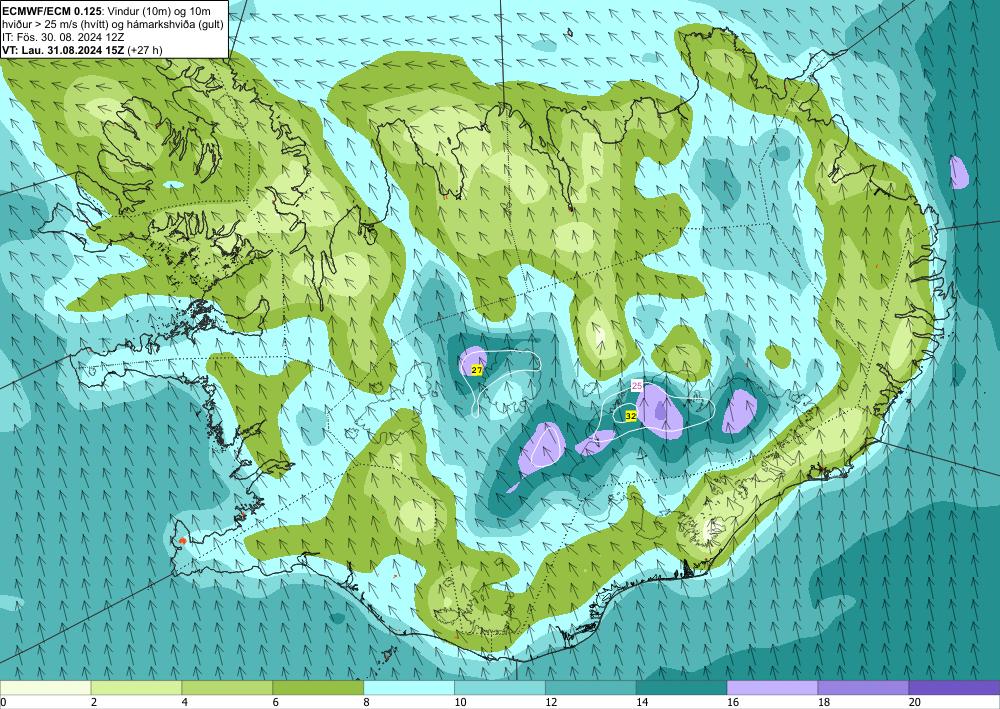
Task: Click the pink 25 gust contour label
Action: [636, 386]
